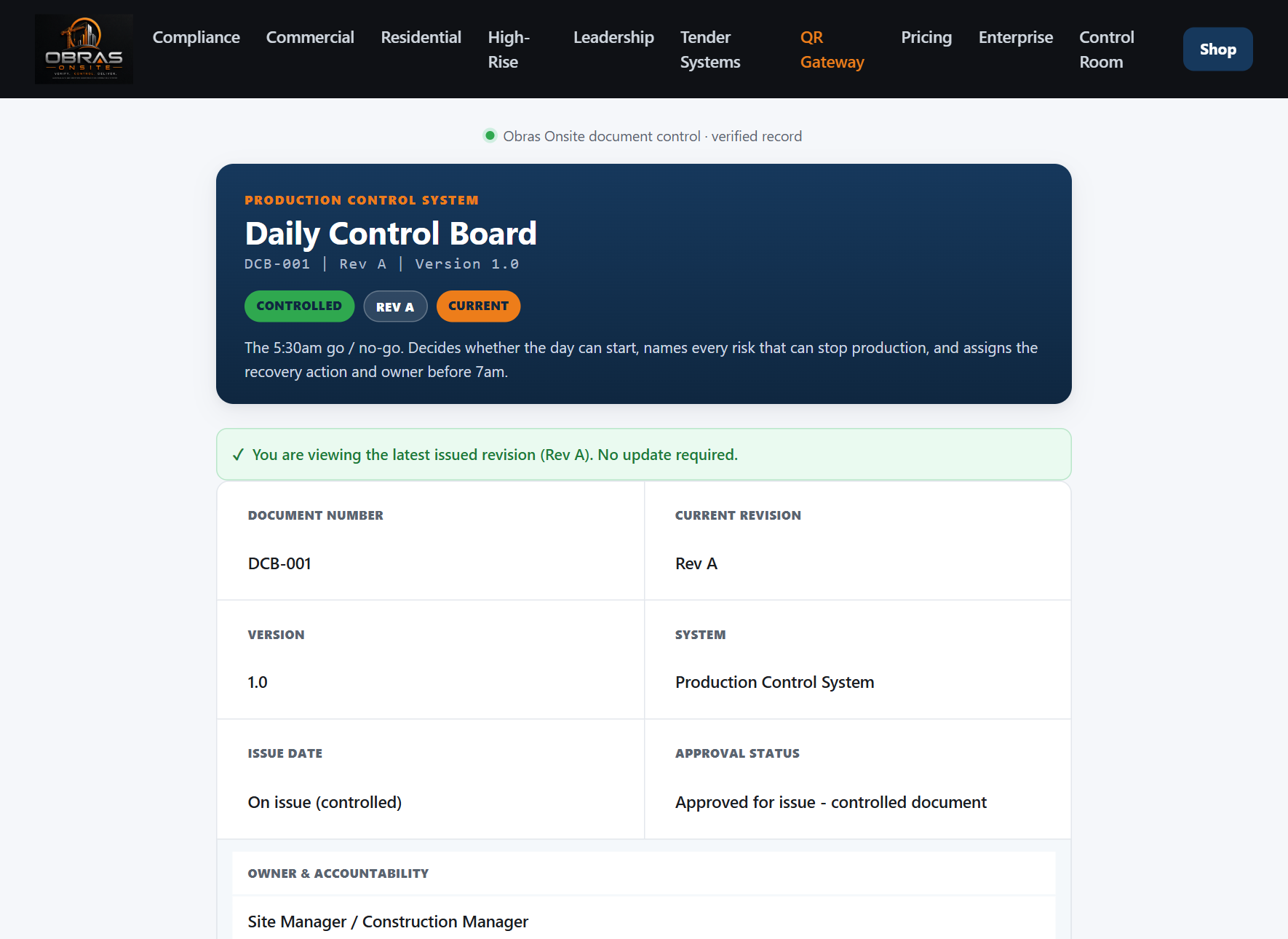Click the 'DCB-001 | Rev A | Version 1.0' line
Screen dimensions: 1288x939
tap(382, 264)
